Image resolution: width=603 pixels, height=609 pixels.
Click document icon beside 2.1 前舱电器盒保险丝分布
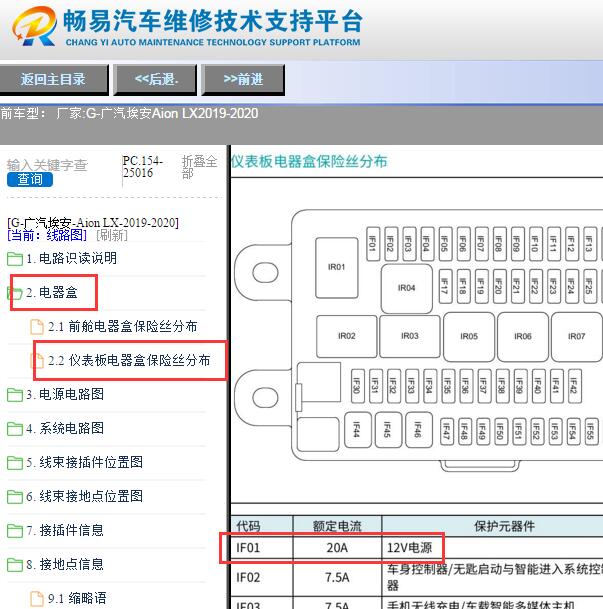click(37, 327)
